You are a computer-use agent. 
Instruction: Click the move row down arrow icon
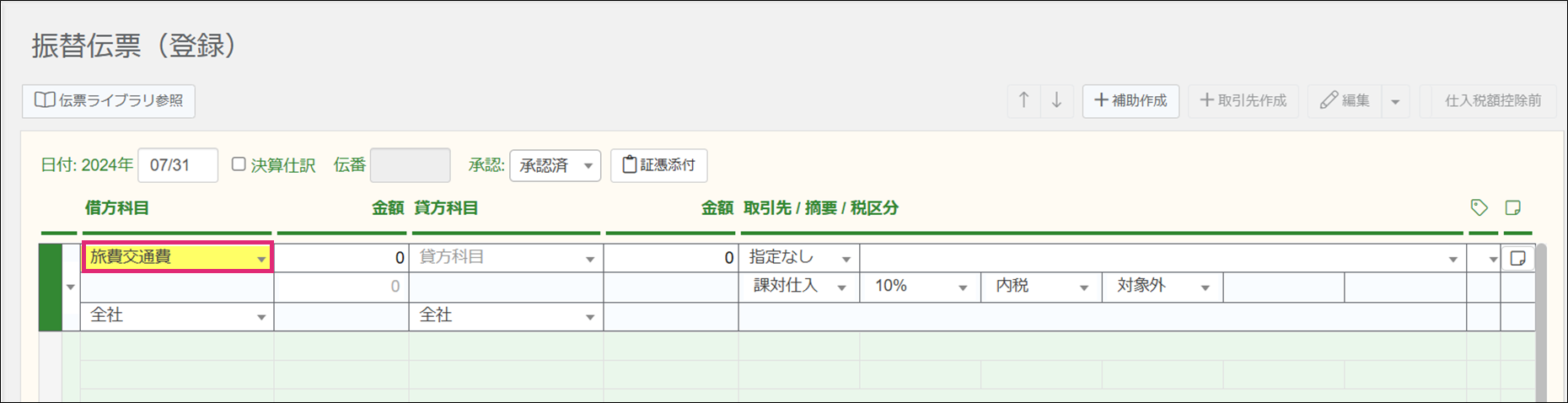coord(1056,100)
